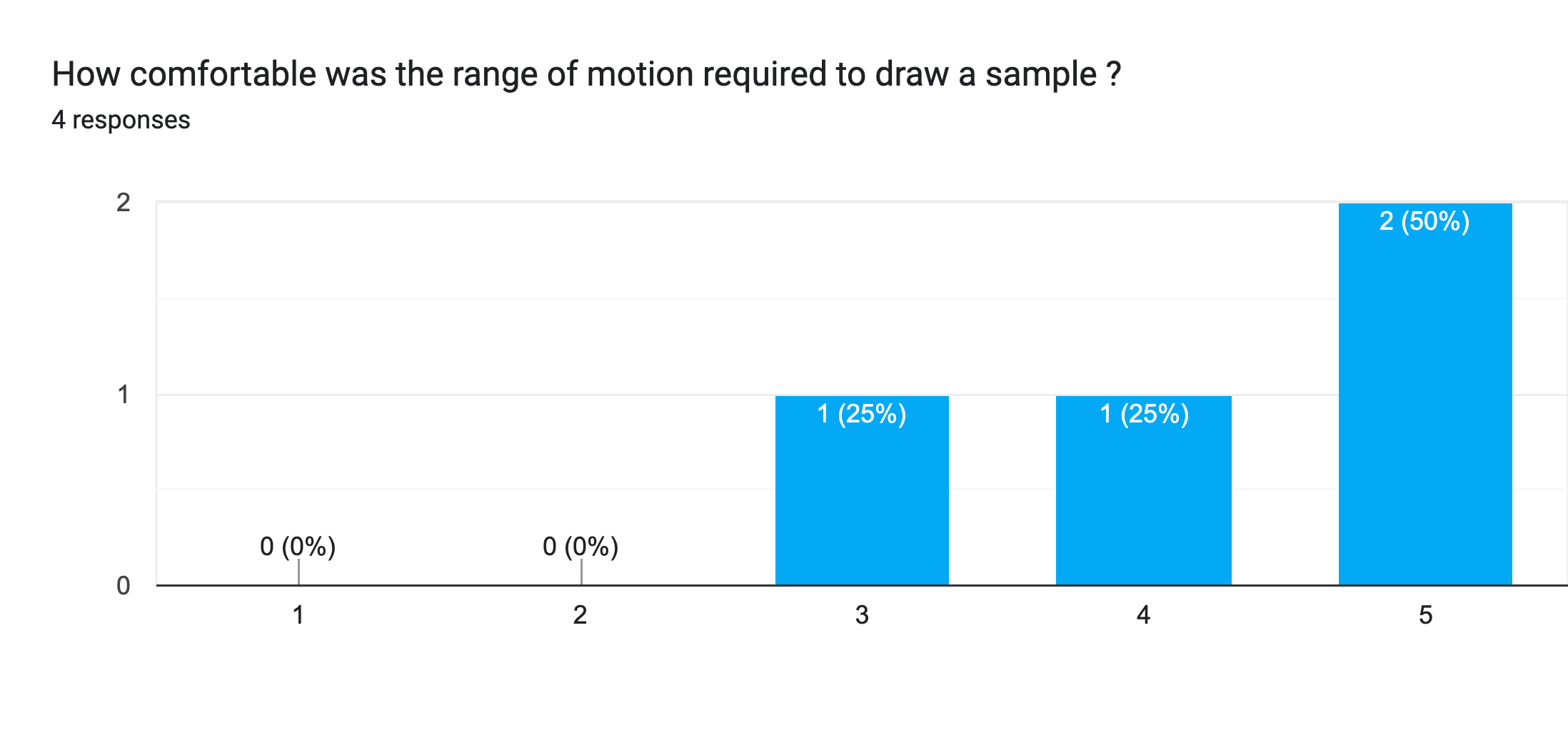Viewport: 1568px width, 745px height.
Task: Click x-axis label 1
Action: tap(298, 615)
